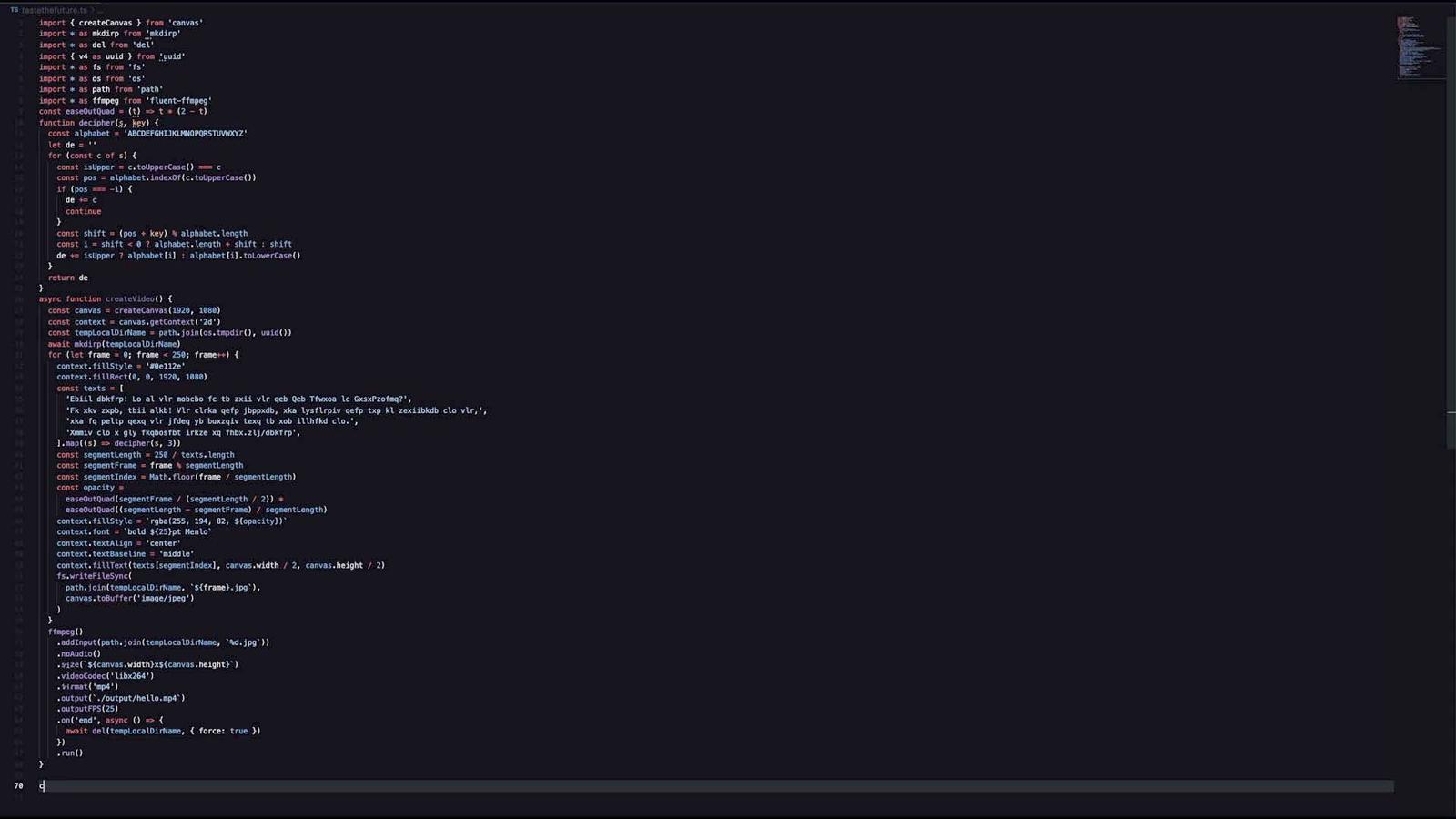Expand the breadcrumb ellipsis after the file name

[98, 10]
